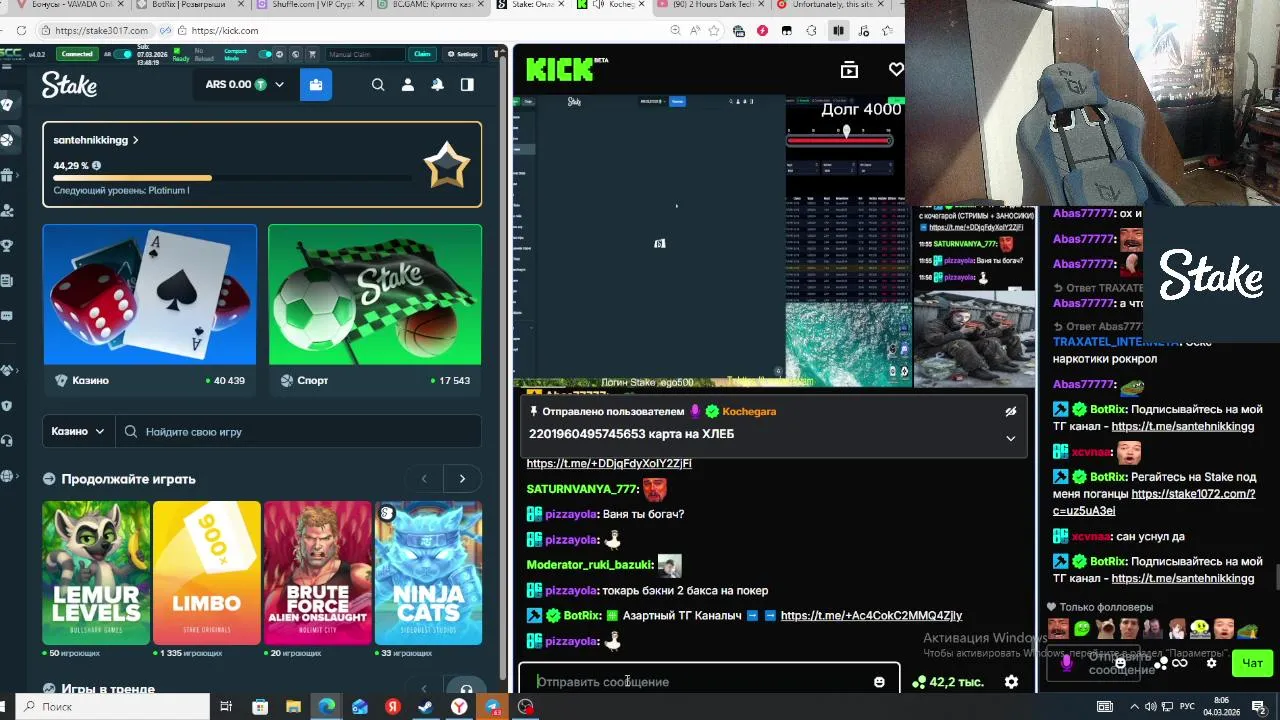
Task: Click the VIP star badge icon
Action: coord(447,165)
